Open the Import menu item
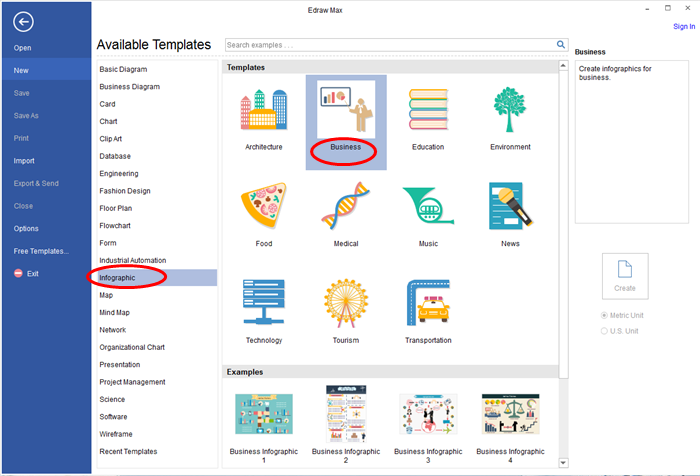700x476 pixels. pyautogui.click(x=24, y=161)
